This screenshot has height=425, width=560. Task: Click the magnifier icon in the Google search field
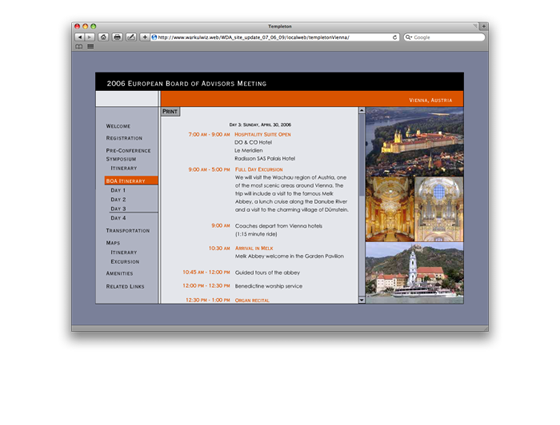[x=408, y=37]
